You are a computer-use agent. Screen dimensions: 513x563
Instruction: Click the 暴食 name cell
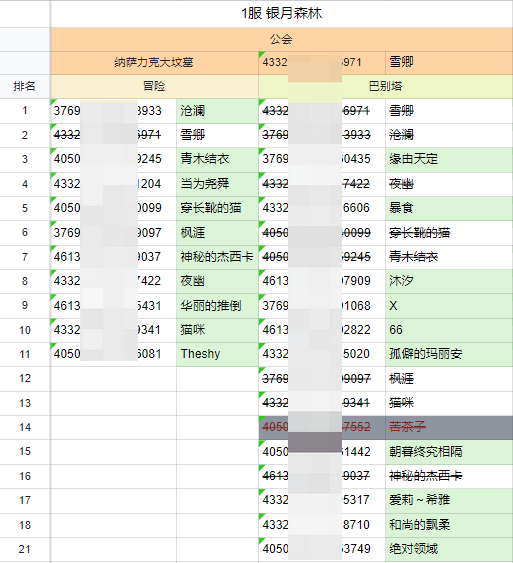(x=449, y=208)
